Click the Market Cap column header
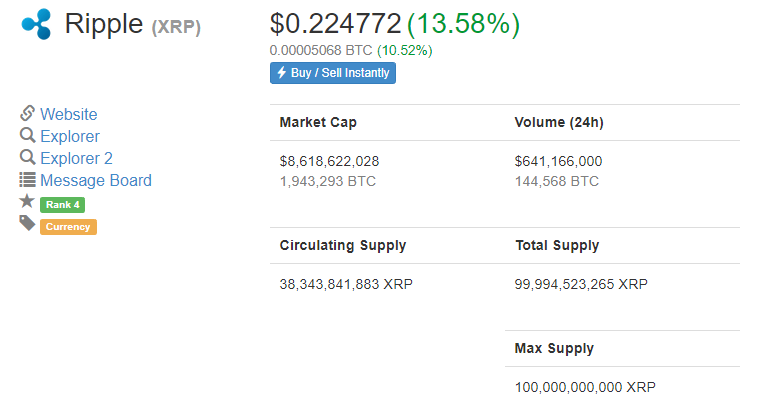 tap(318, 122)
